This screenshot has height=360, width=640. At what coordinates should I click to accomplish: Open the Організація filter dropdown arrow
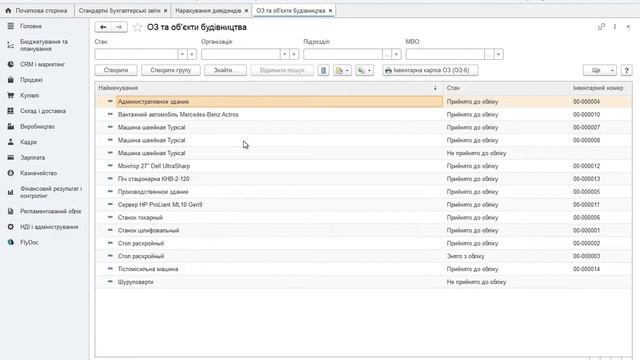click(x=285, y=54)
